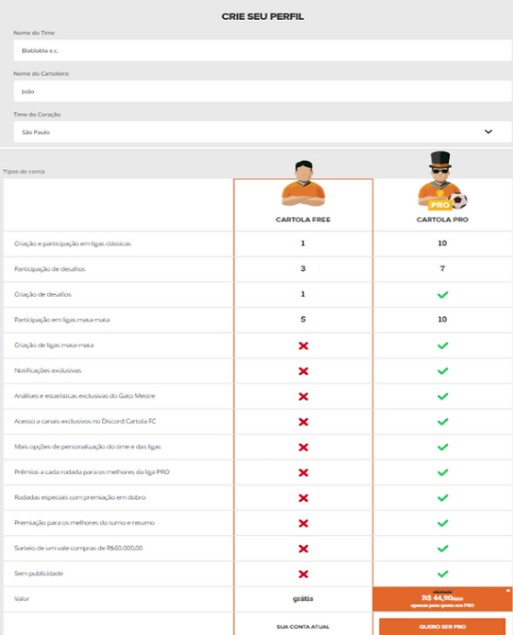Click the Nome do Cartoleiro input field
The height and width of the screenshot is (635, 513).
click(x=262, y=92)
